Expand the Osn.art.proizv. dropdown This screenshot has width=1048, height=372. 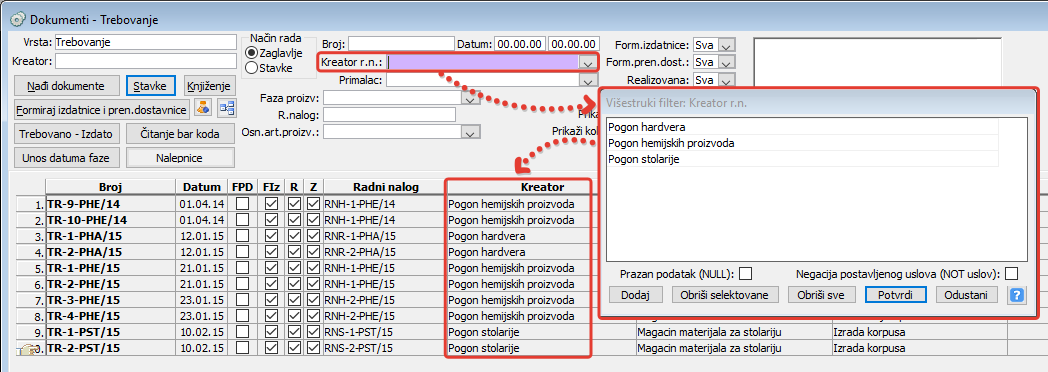(471, 132)
